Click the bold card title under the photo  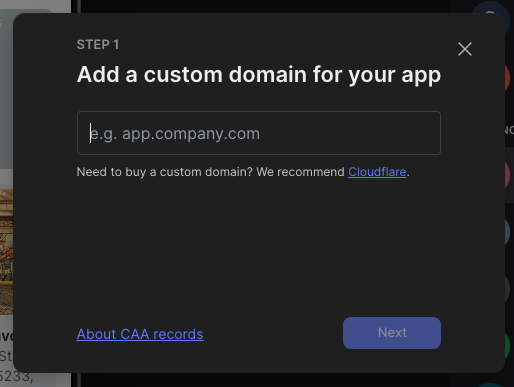tap(6, 335)
